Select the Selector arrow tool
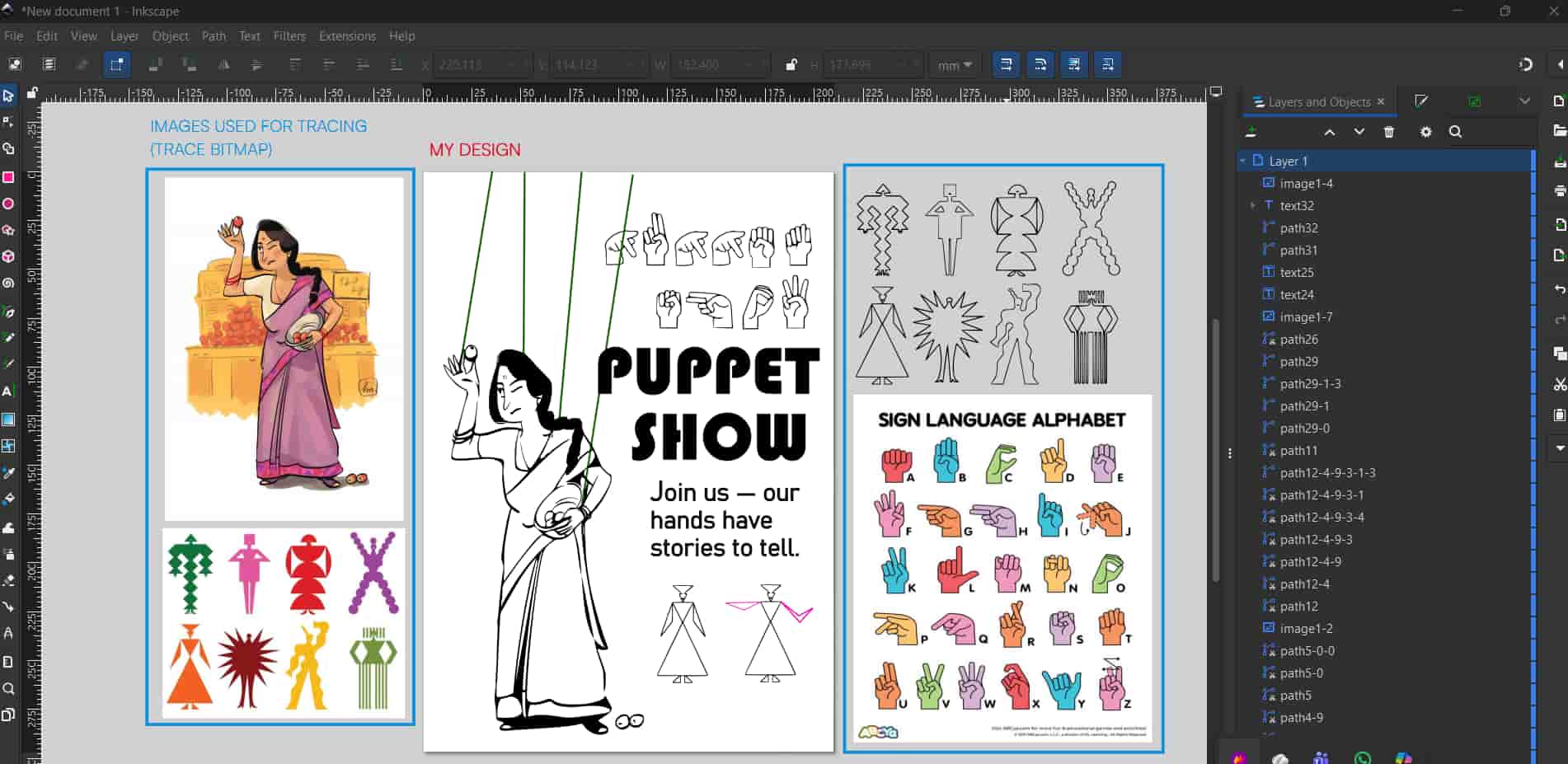1568x764 pixels. [8, 96]
